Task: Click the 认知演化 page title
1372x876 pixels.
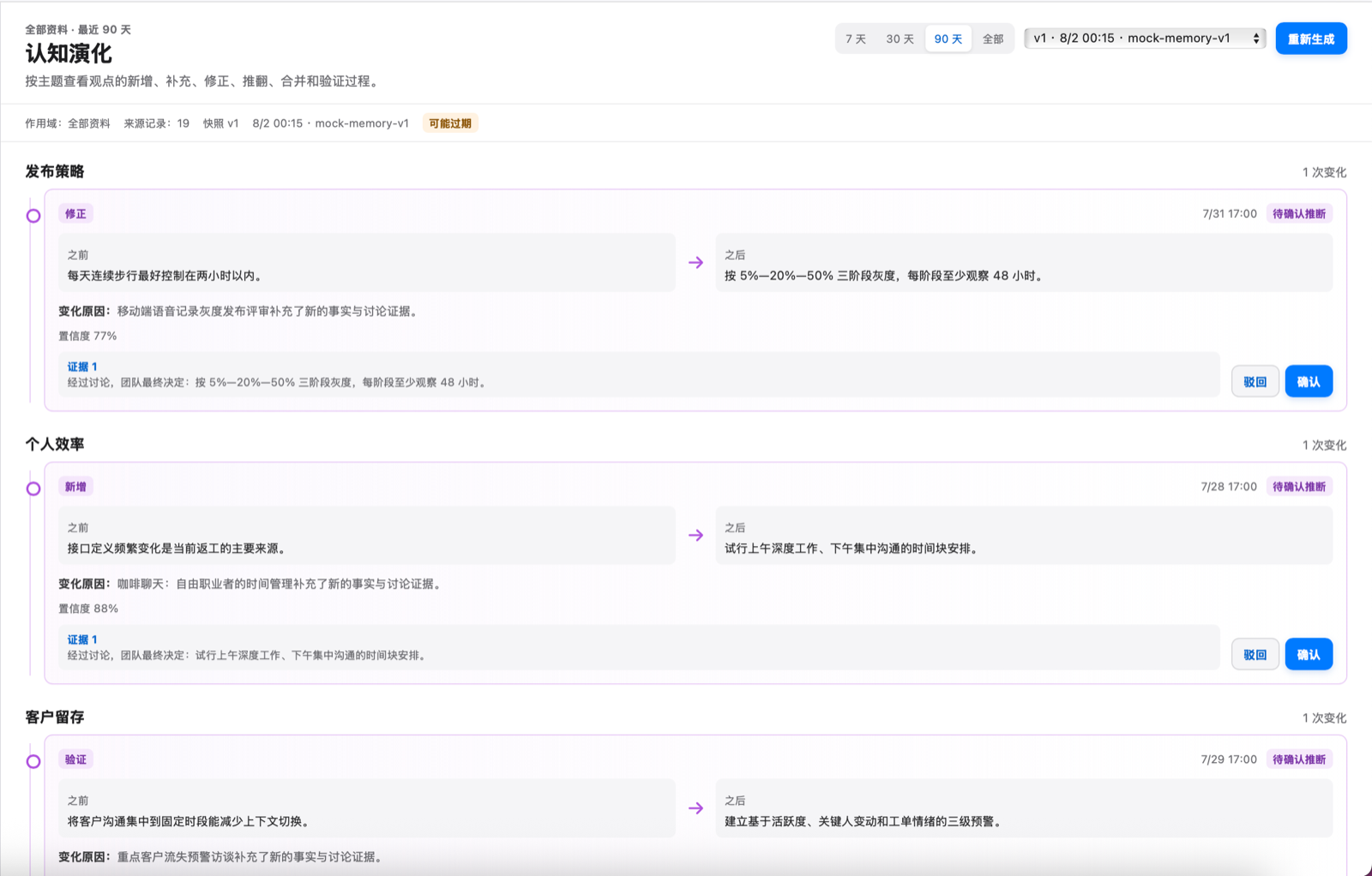Action: coord(69,54)
